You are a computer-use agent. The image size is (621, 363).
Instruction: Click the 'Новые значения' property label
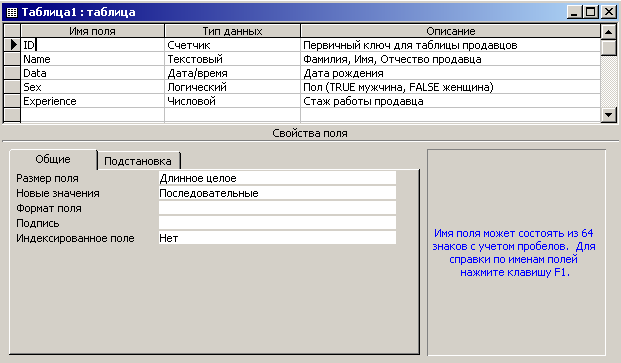pyautogui.click(x=58, y=193)
